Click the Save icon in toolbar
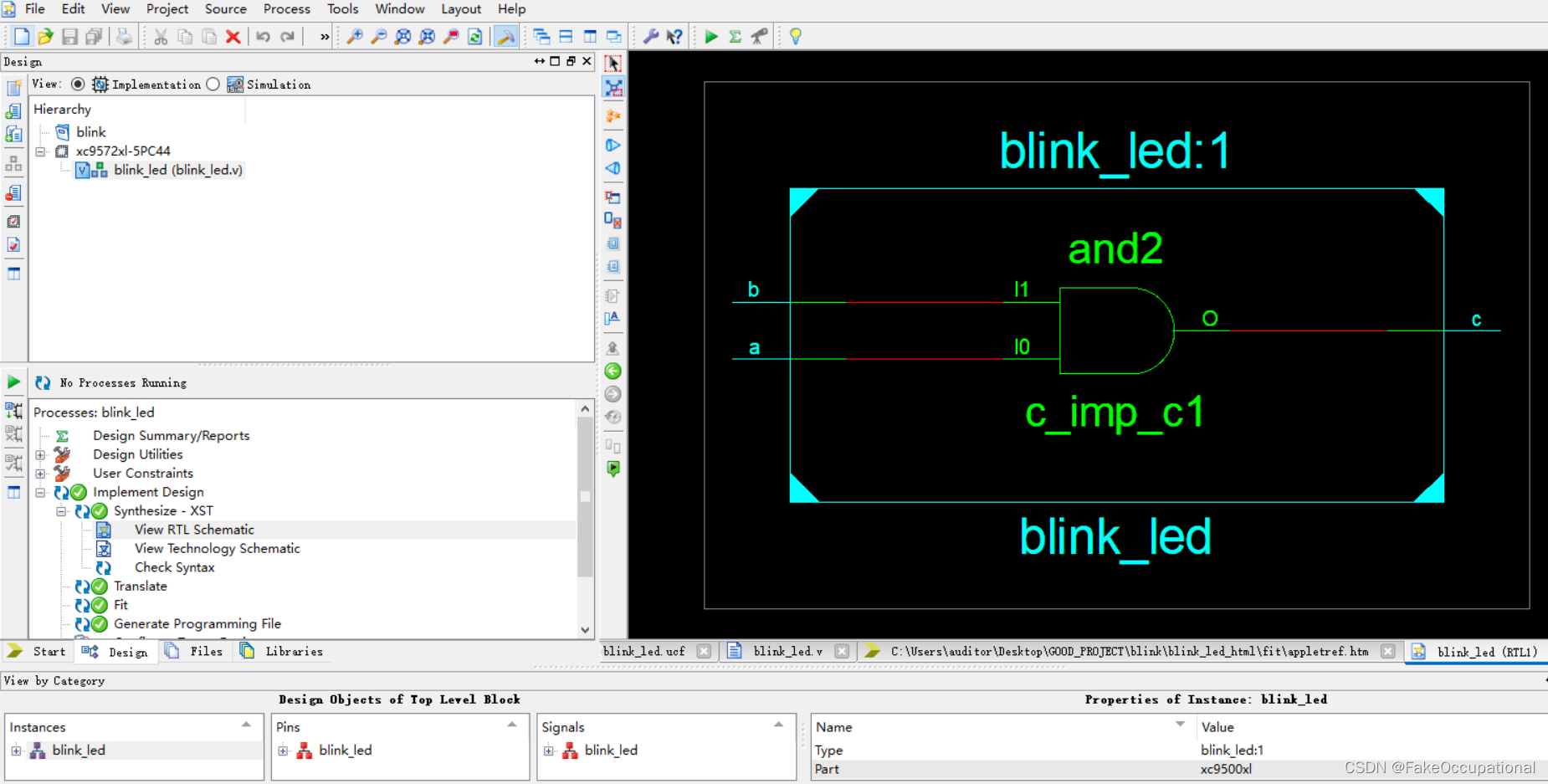Image resolution: width=1548 pixels, height=784 pixels. coord(69,36)
